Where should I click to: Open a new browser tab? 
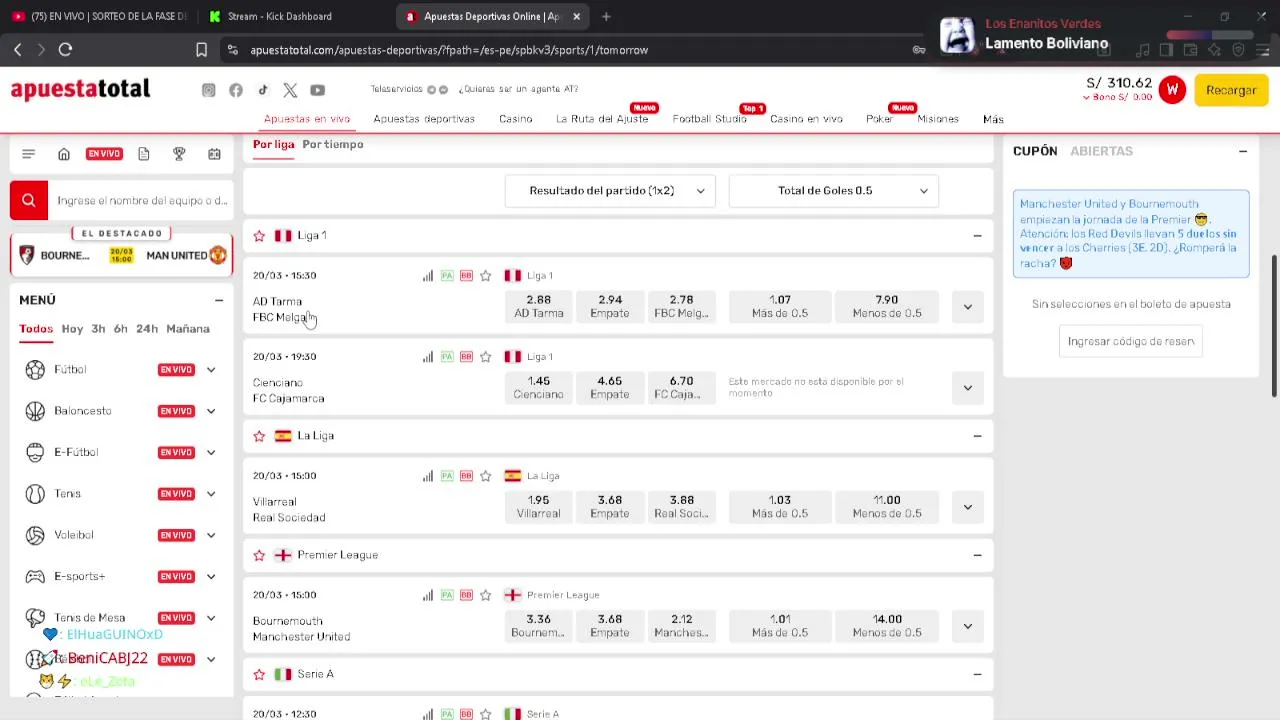606,16
